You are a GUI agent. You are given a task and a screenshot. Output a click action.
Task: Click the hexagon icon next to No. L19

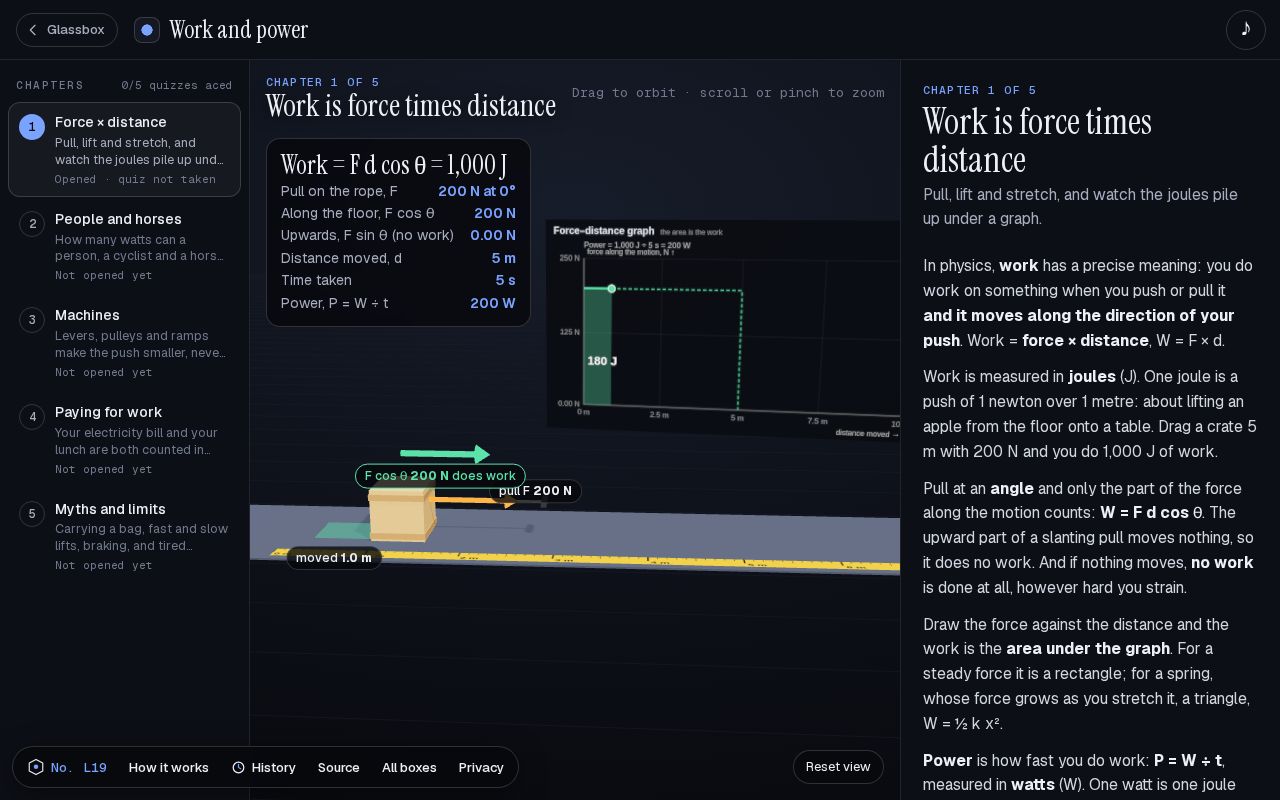[36, 767]
